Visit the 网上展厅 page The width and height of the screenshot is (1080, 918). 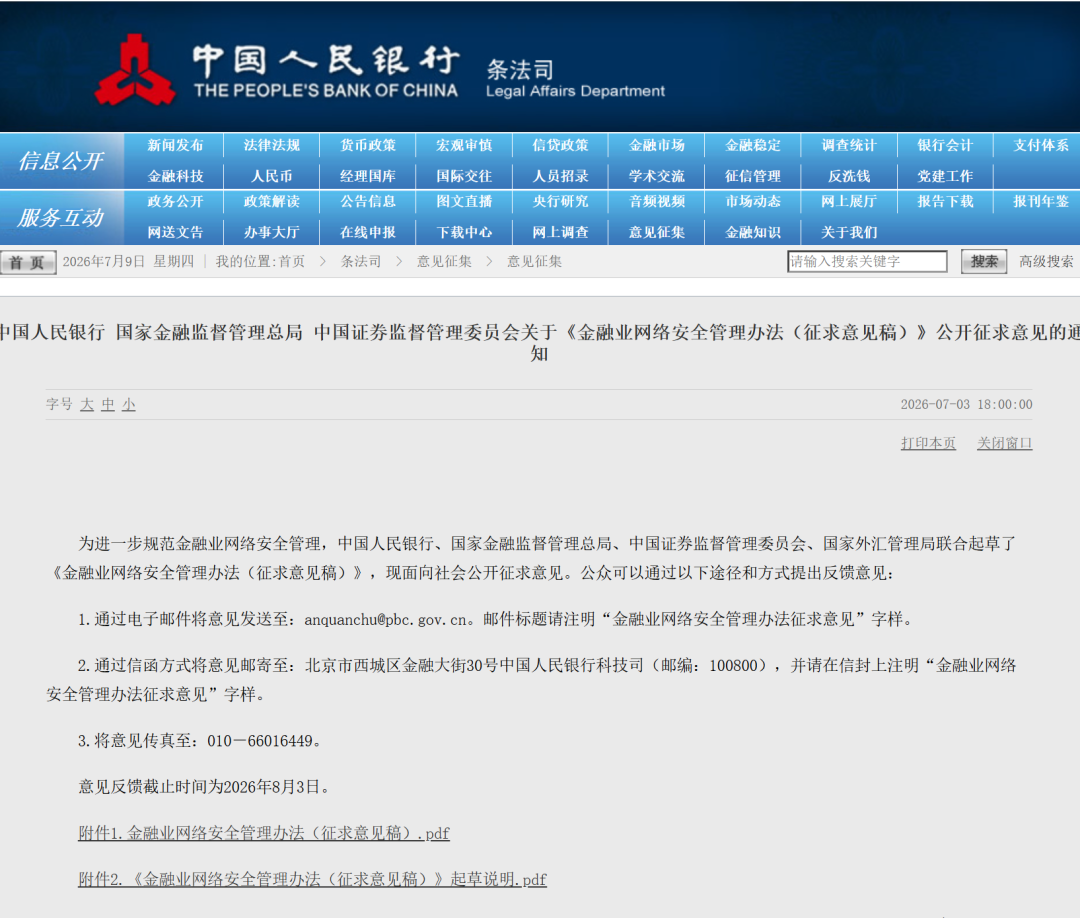coord(849,202)
